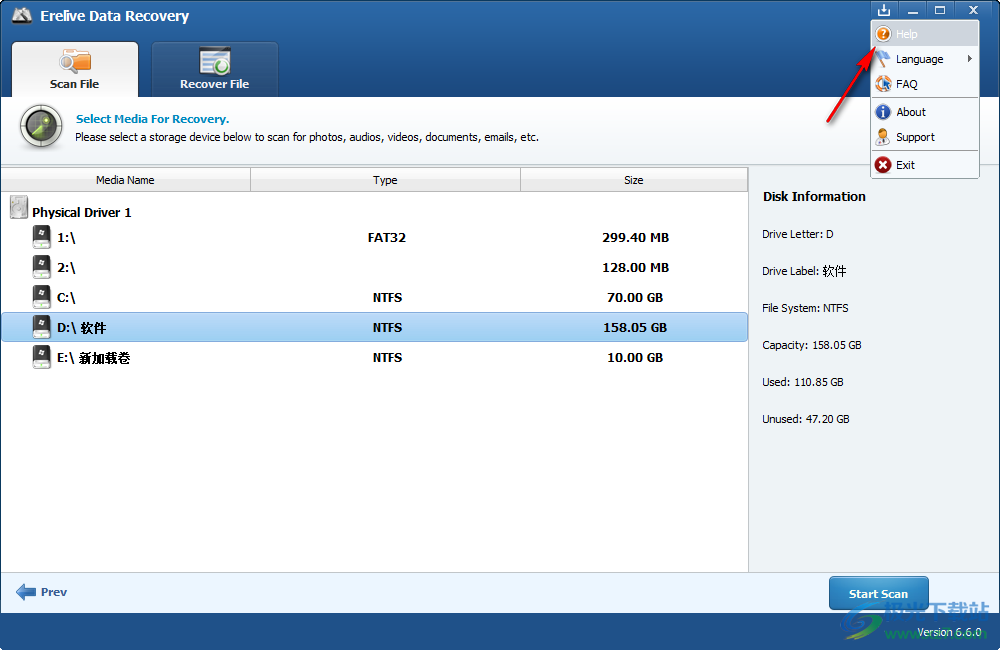Select the C:\ NTFS drive row
1000x650 pixels.
click(374, 297)
